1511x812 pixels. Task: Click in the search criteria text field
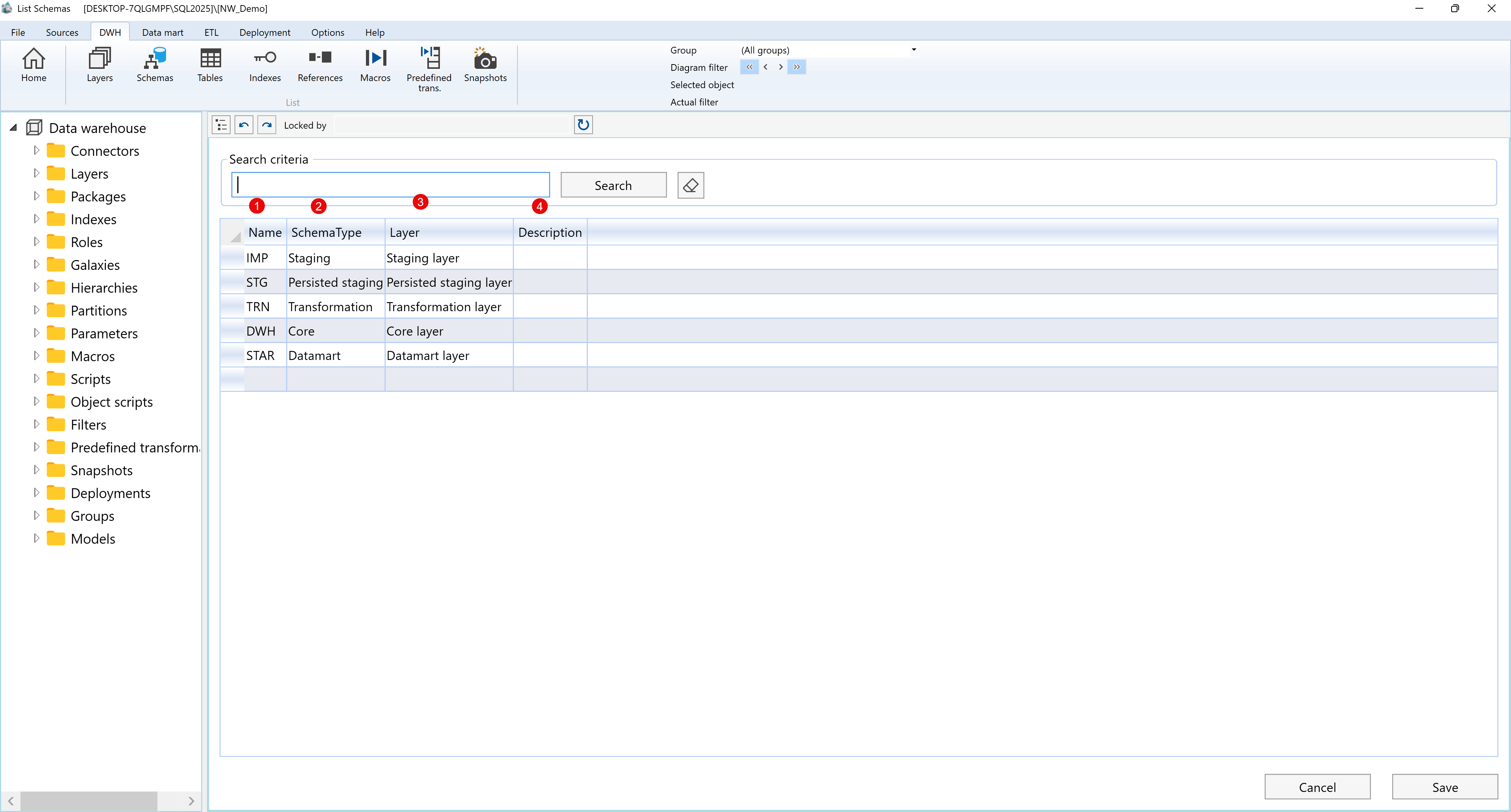[390, 185]
